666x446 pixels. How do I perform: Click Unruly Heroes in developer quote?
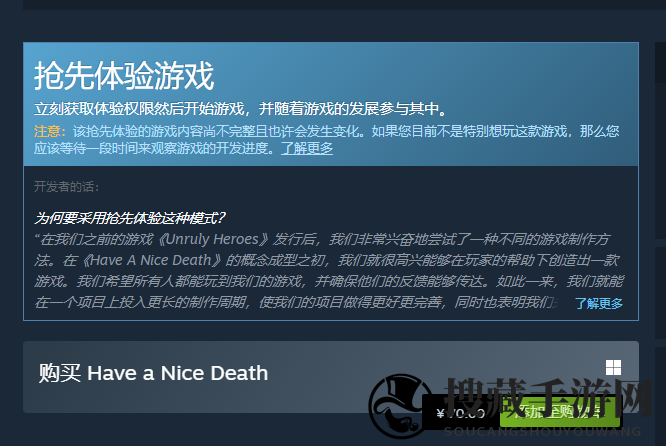click(x=212, y=239)
